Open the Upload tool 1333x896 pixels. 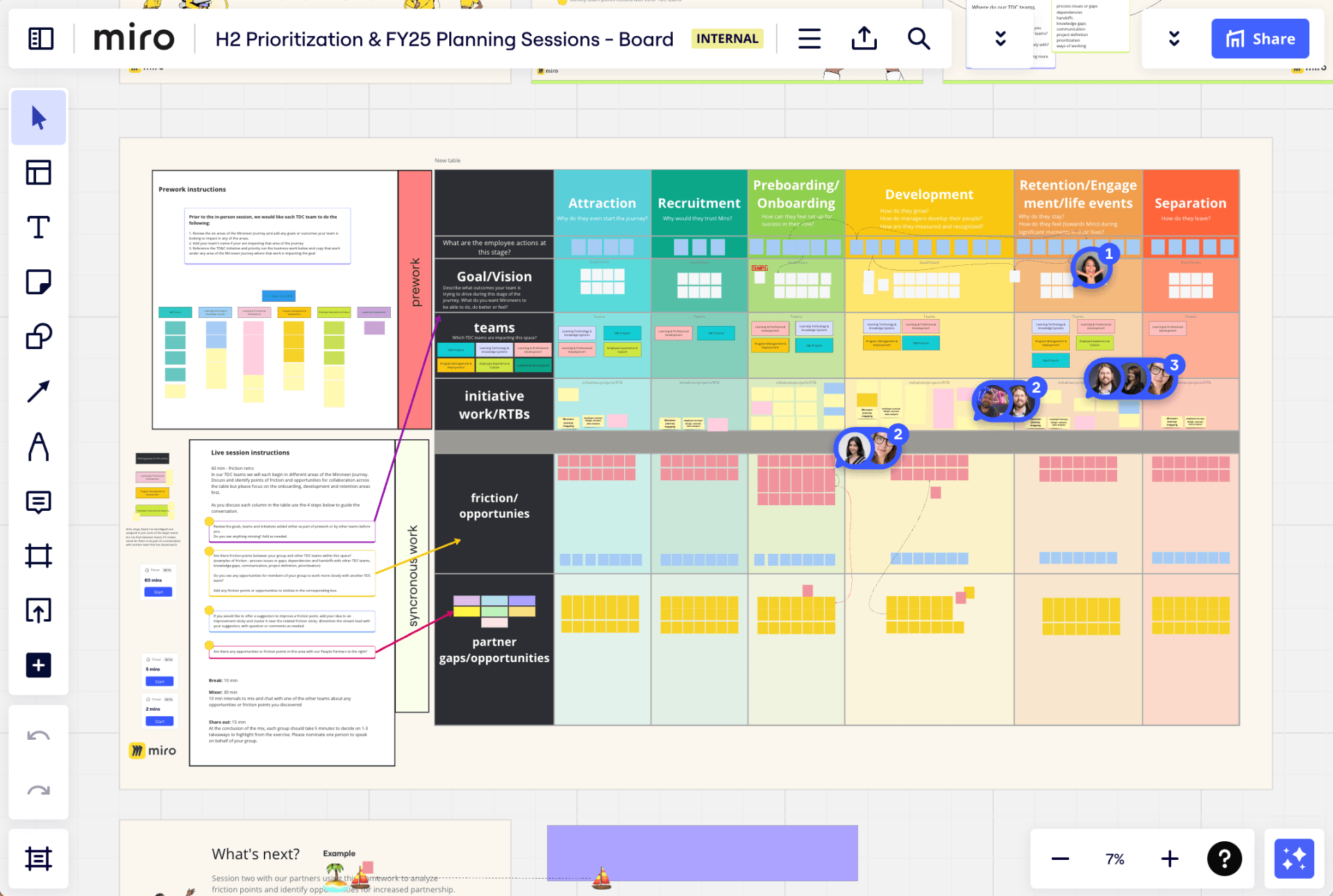(39, 611)
